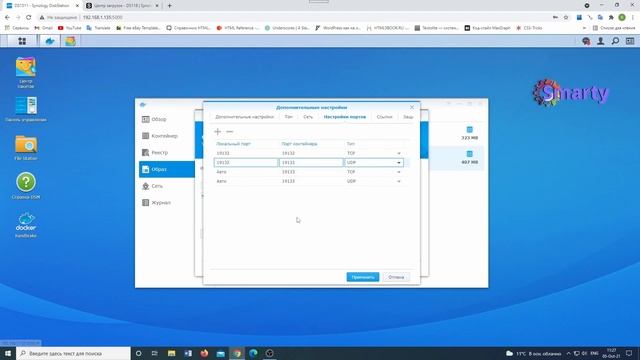
Task: Sort by Local Port column header
Action: coord(233,144)
